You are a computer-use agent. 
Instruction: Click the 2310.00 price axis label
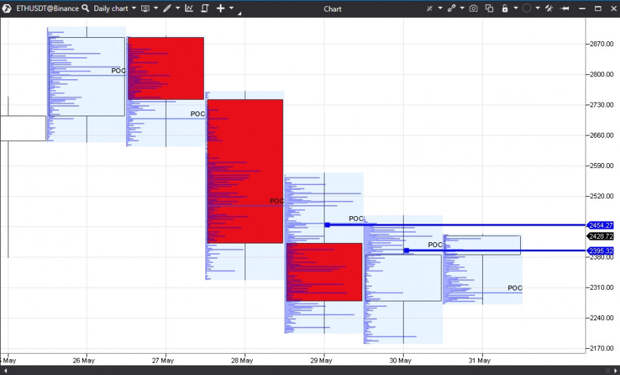pos(601,288)
